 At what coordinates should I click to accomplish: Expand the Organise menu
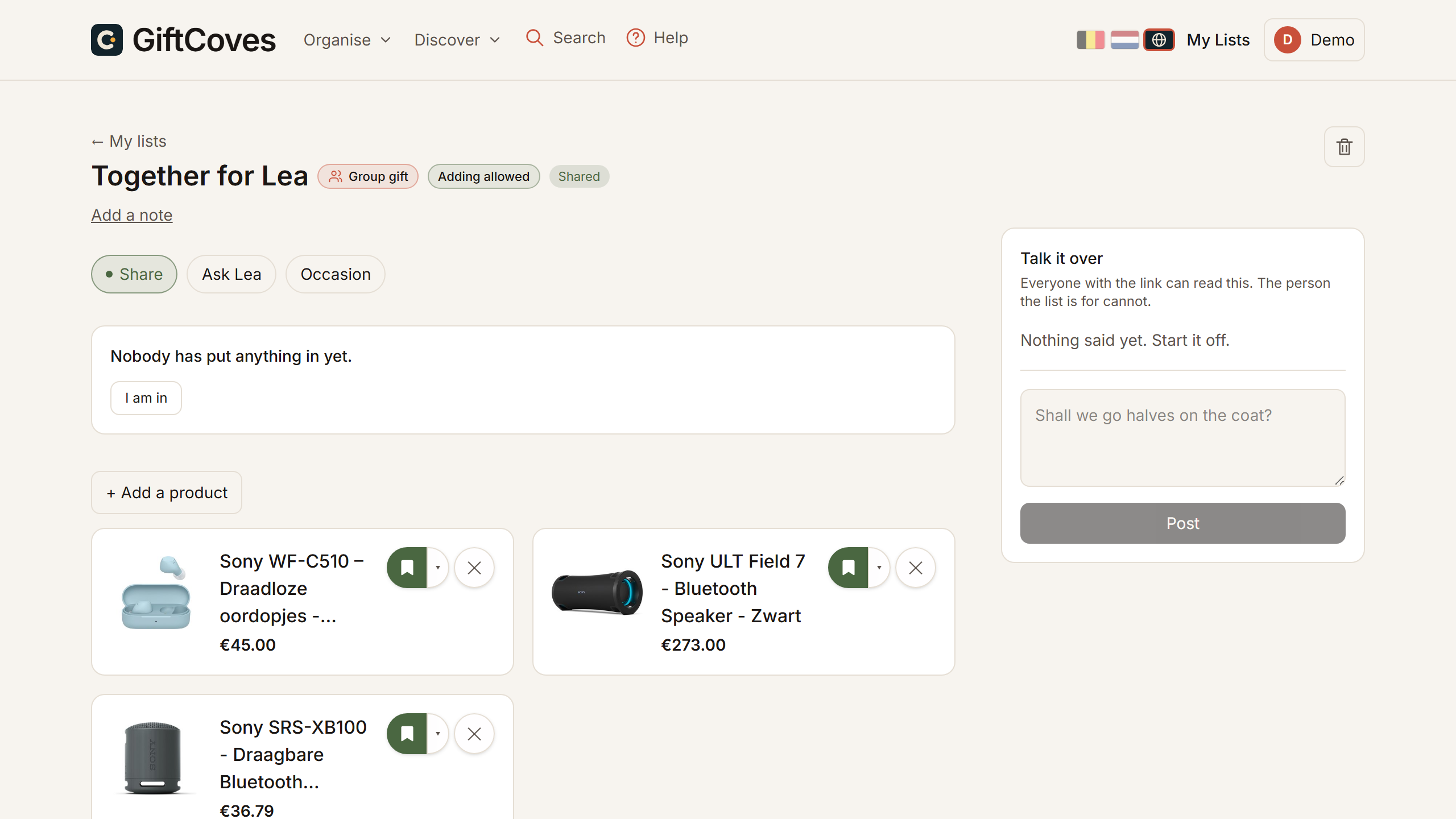tap(348, 40)
